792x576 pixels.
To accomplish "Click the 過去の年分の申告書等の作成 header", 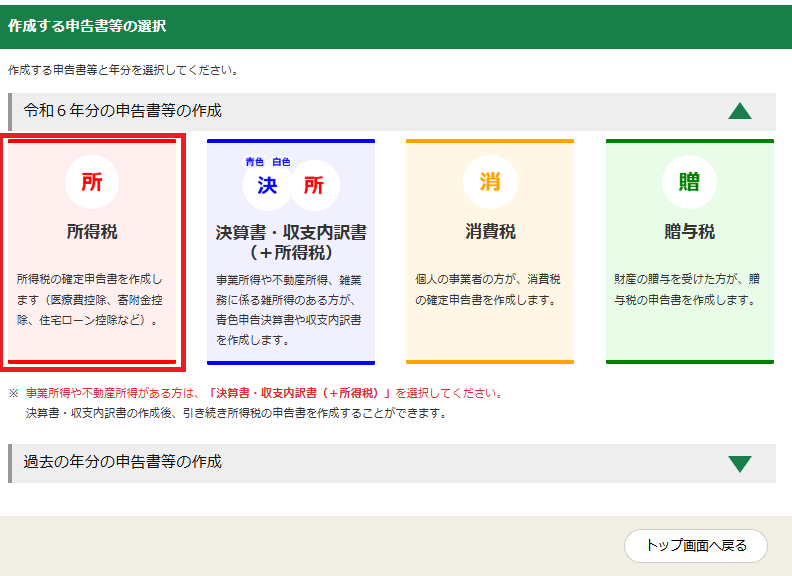I will [392, 463].
